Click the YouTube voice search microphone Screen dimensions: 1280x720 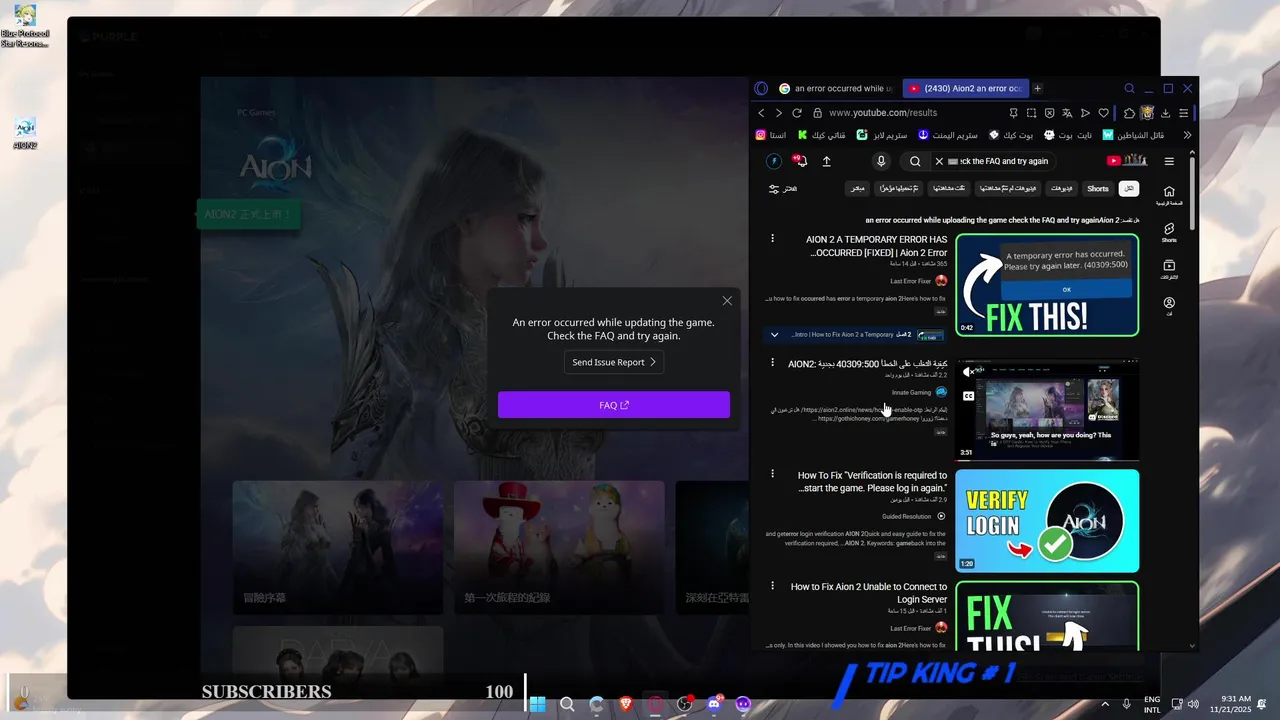[x=881, y=161]
